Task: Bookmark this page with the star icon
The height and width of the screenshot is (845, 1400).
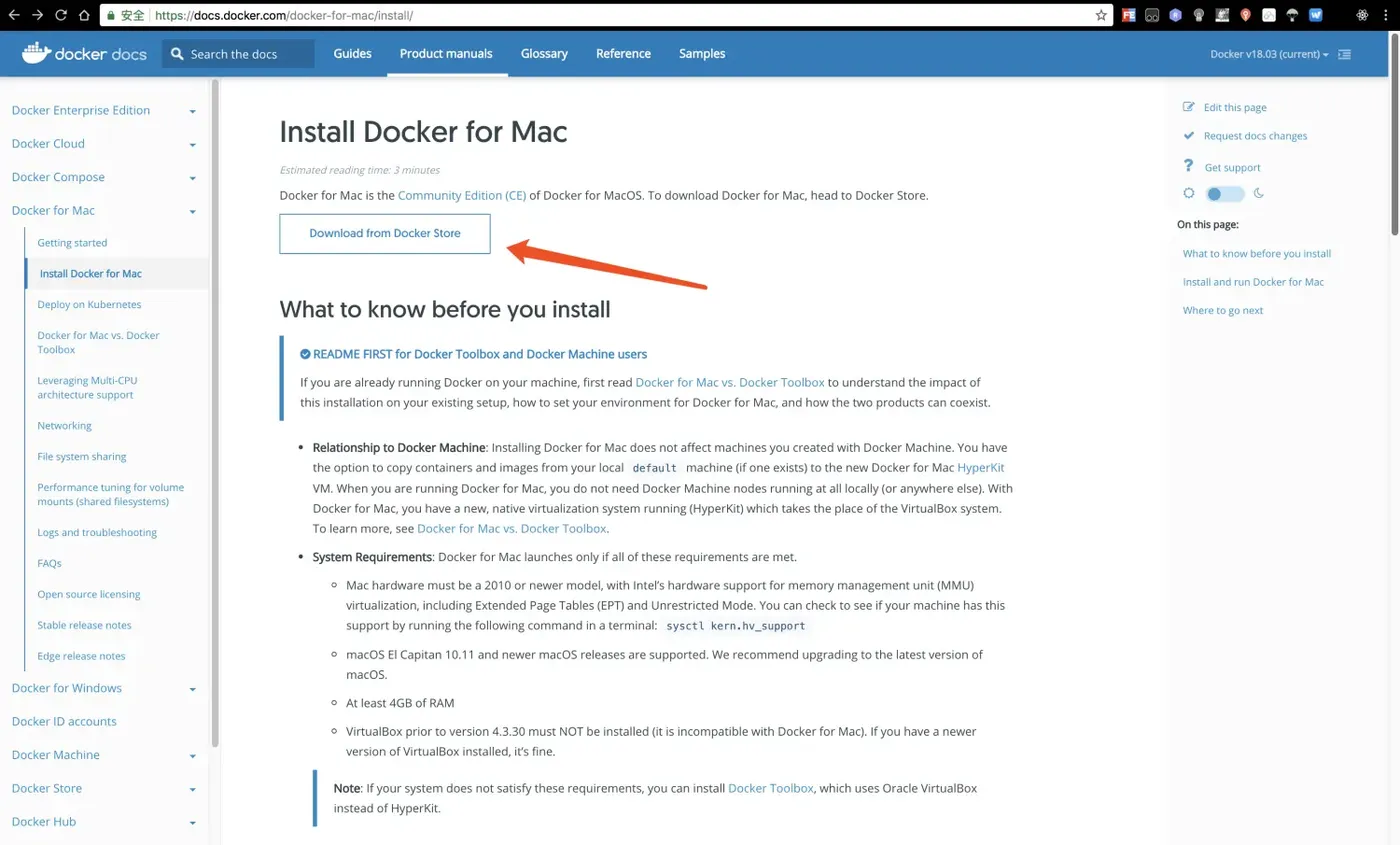Action: pos(1101,15)
